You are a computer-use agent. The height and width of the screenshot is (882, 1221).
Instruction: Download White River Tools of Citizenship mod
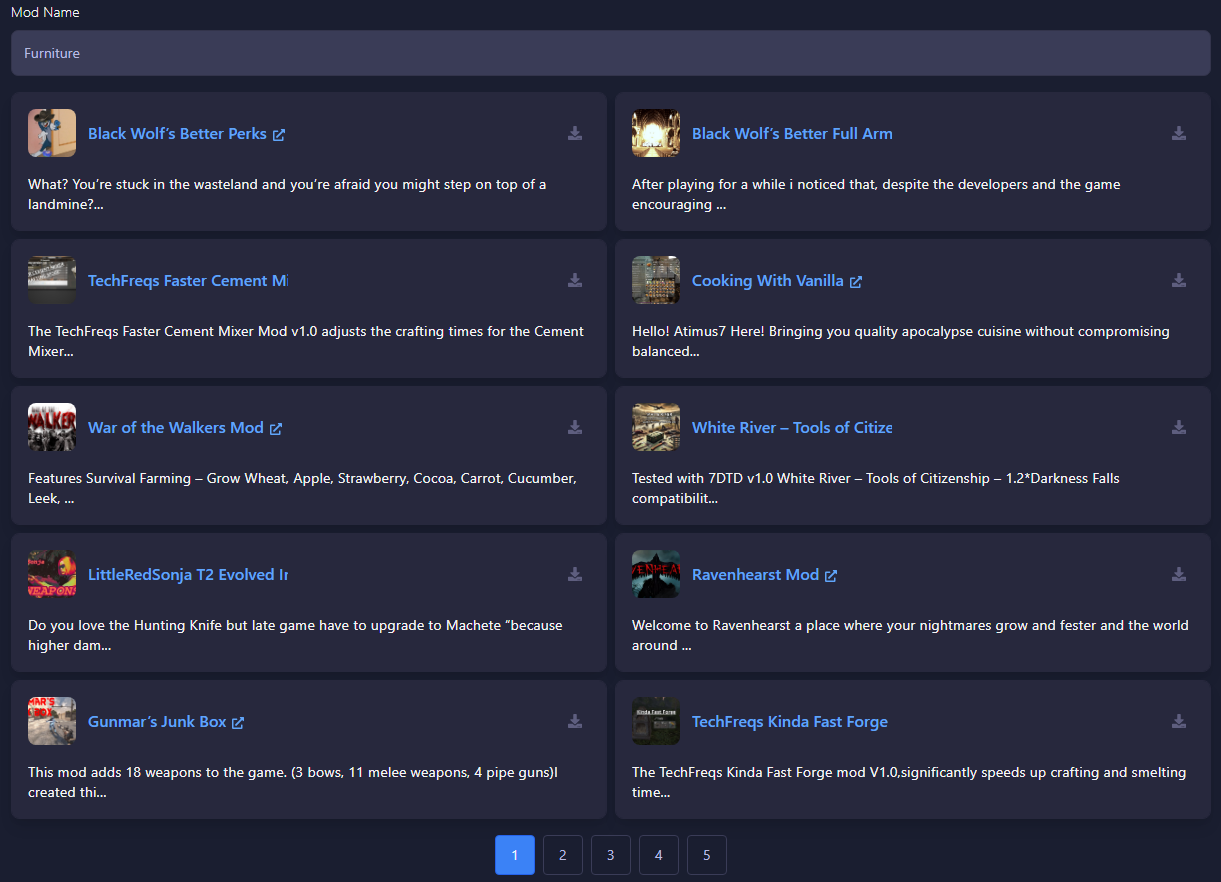[1179, 427]
